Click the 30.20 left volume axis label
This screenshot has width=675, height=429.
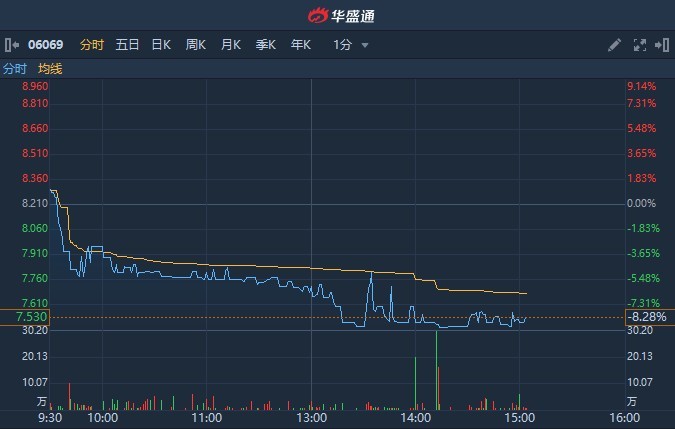pos(35,330)
